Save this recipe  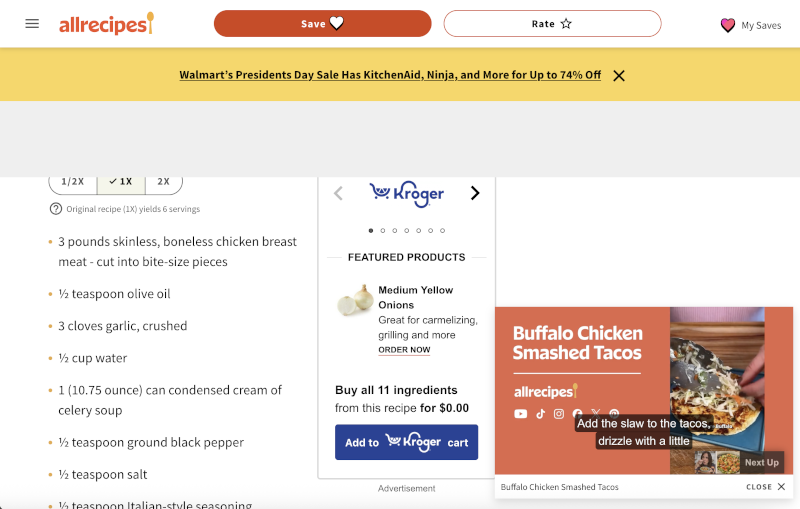[x=322, y=24]
